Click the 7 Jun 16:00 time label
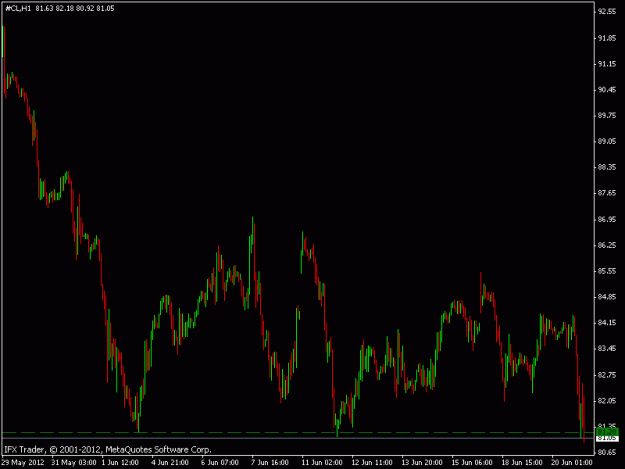Screen dimensions: 625x469 [270, 463]
